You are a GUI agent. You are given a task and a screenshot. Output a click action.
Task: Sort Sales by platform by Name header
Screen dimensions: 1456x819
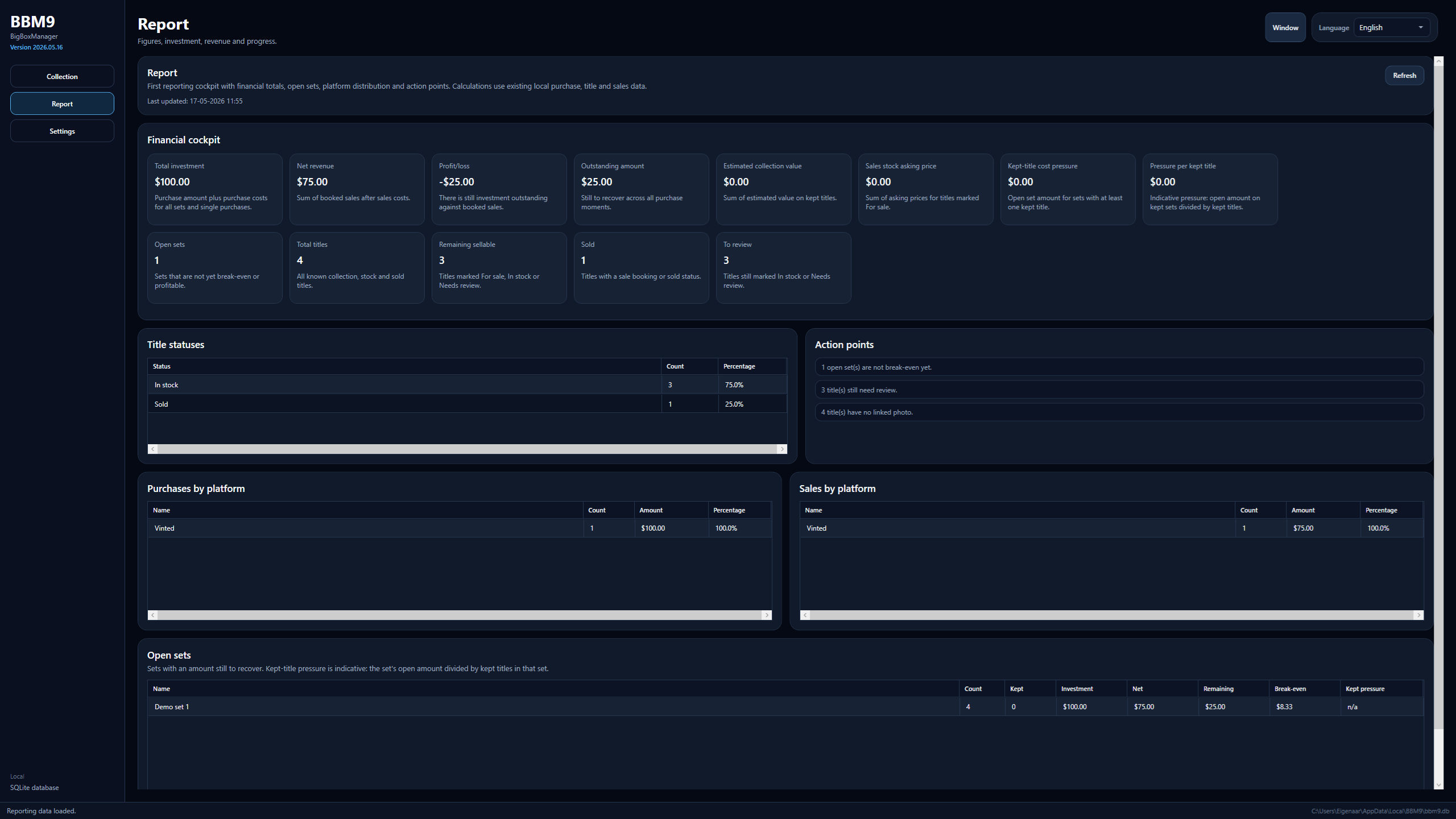tap(1017, 510)
